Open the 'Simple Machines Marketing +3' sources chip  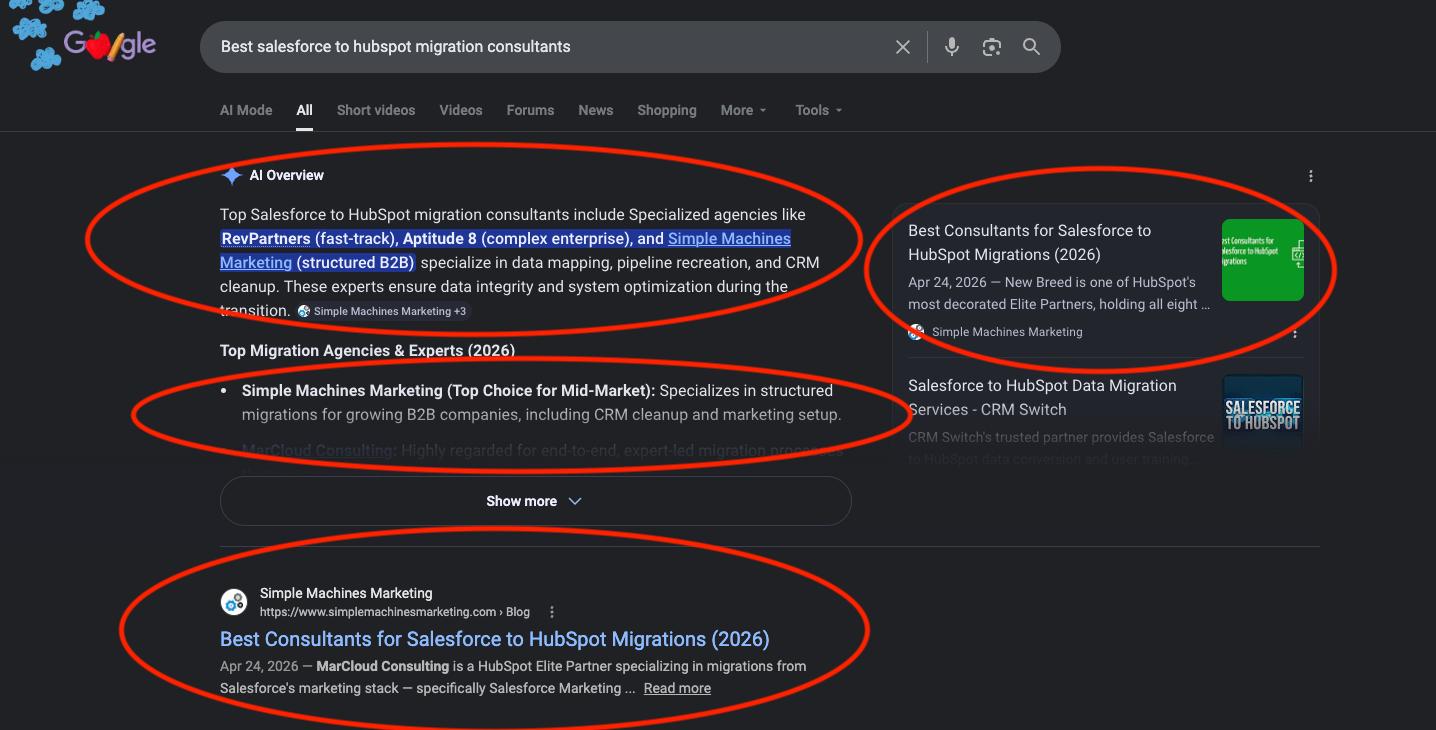[382, 311]
